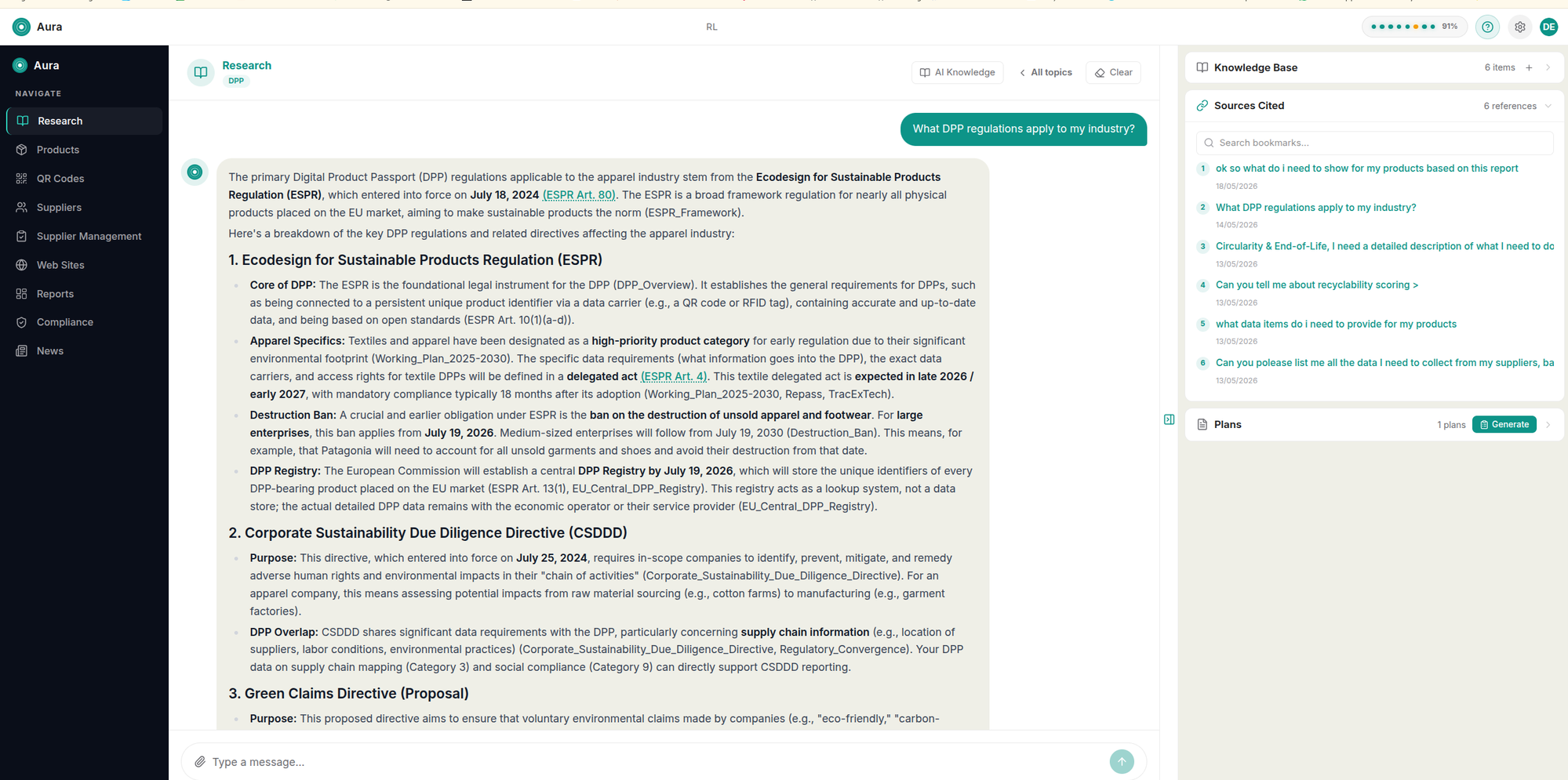
Task: Click the search magnifier icon in bookmarks
Action: 1209,143
